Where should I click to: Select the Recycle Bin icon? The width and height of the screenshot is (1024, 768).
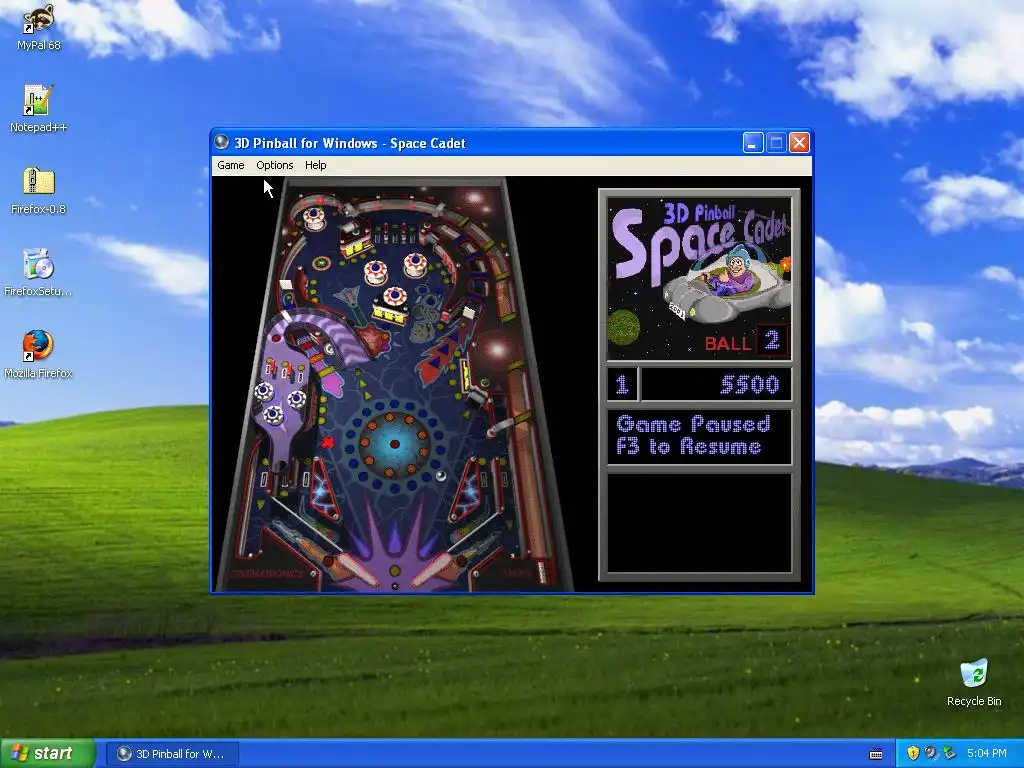coord(974,682)
